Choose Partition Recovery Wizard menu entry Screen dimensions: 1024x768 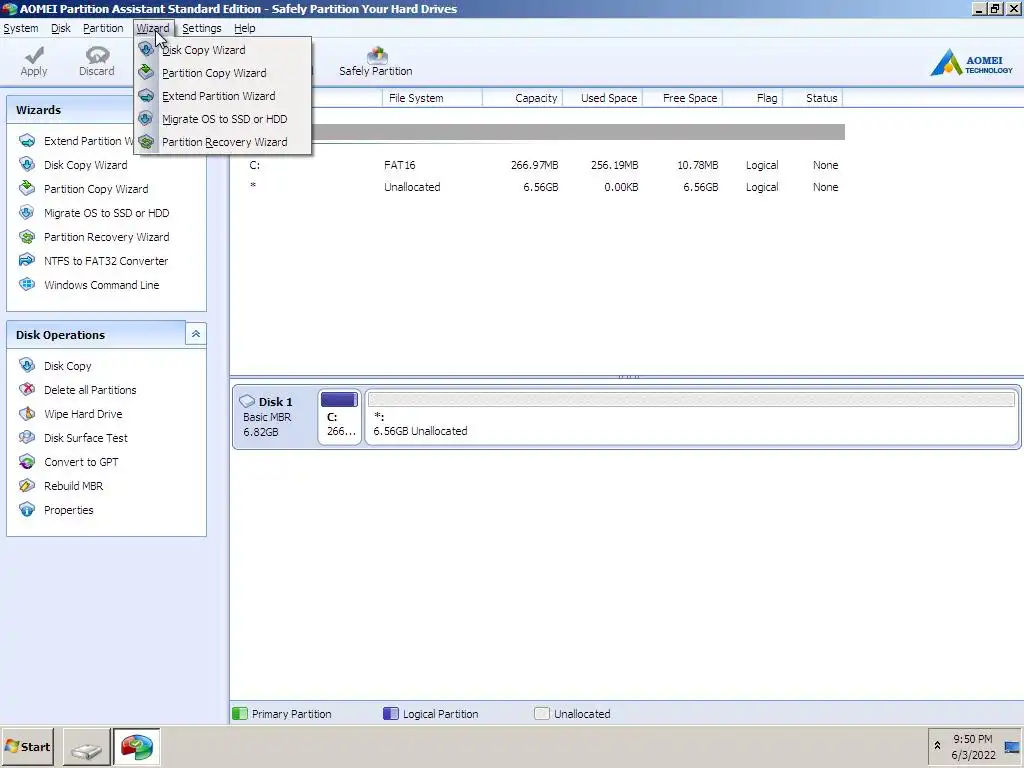[223, 142]
